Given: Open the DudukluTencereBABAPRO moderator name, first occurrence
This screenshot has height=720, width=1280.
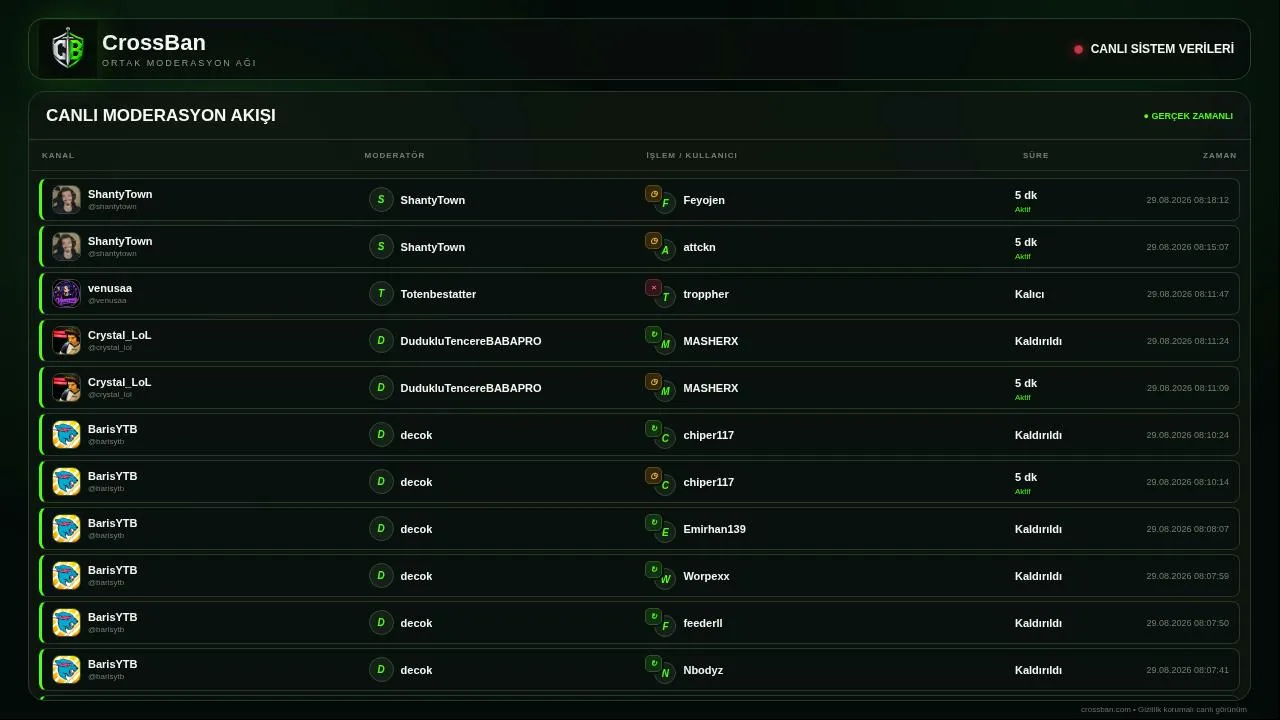Looking at the screenshot, I should 471,341.
